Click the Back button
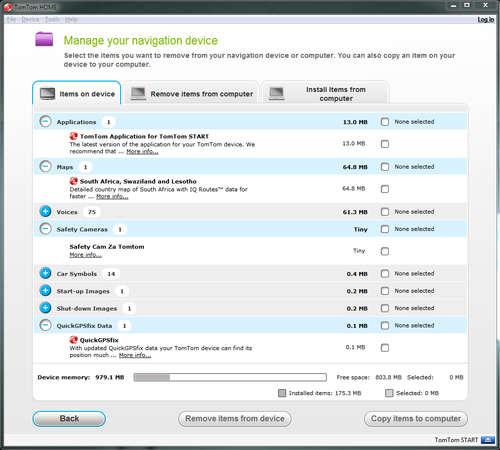Image resolution: width=500 pixels, height=450 pixels. [69, 419]
